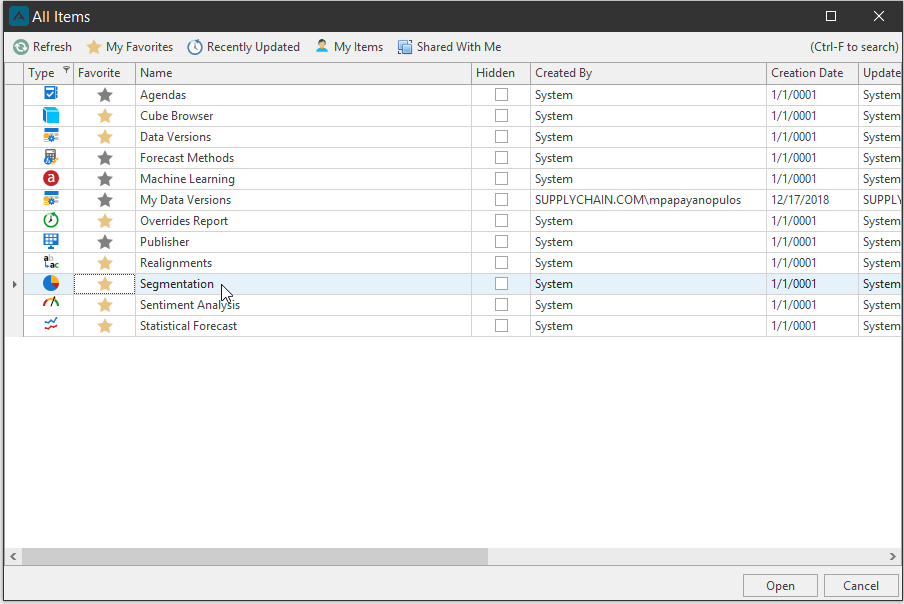The height and width of the screenshot is (604, 904).
Task: Toggle favorite star for Forecast Methods
Action: [105, 158]
